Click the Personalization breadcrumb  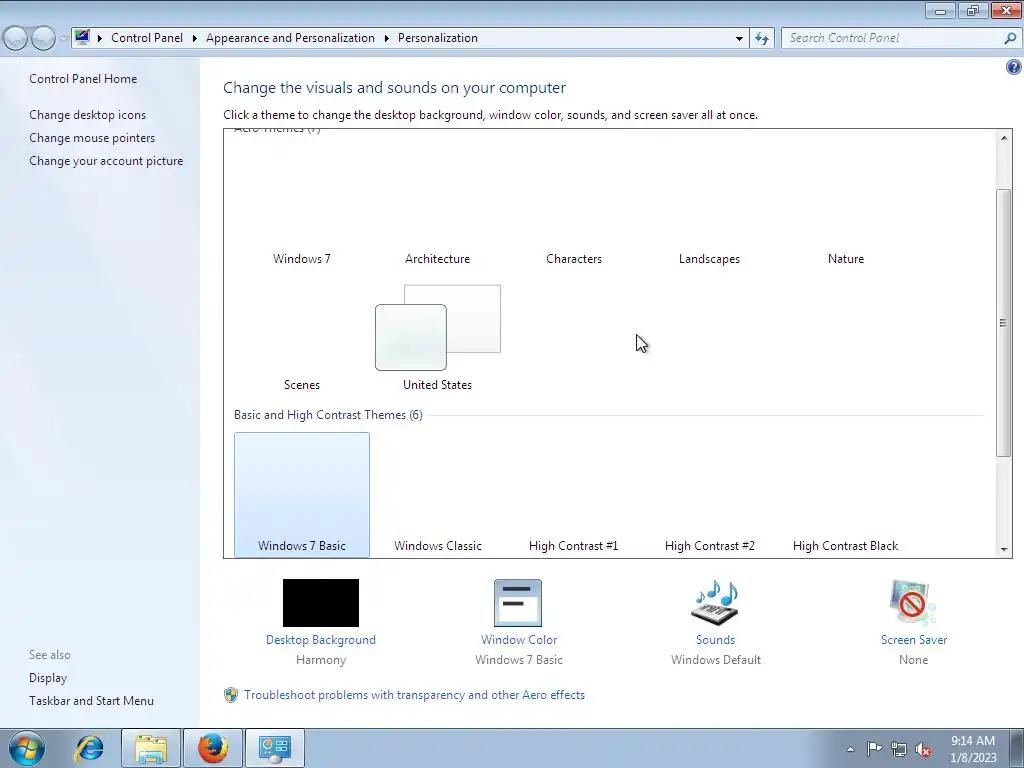pyautogui.click(x=438, y=38)
